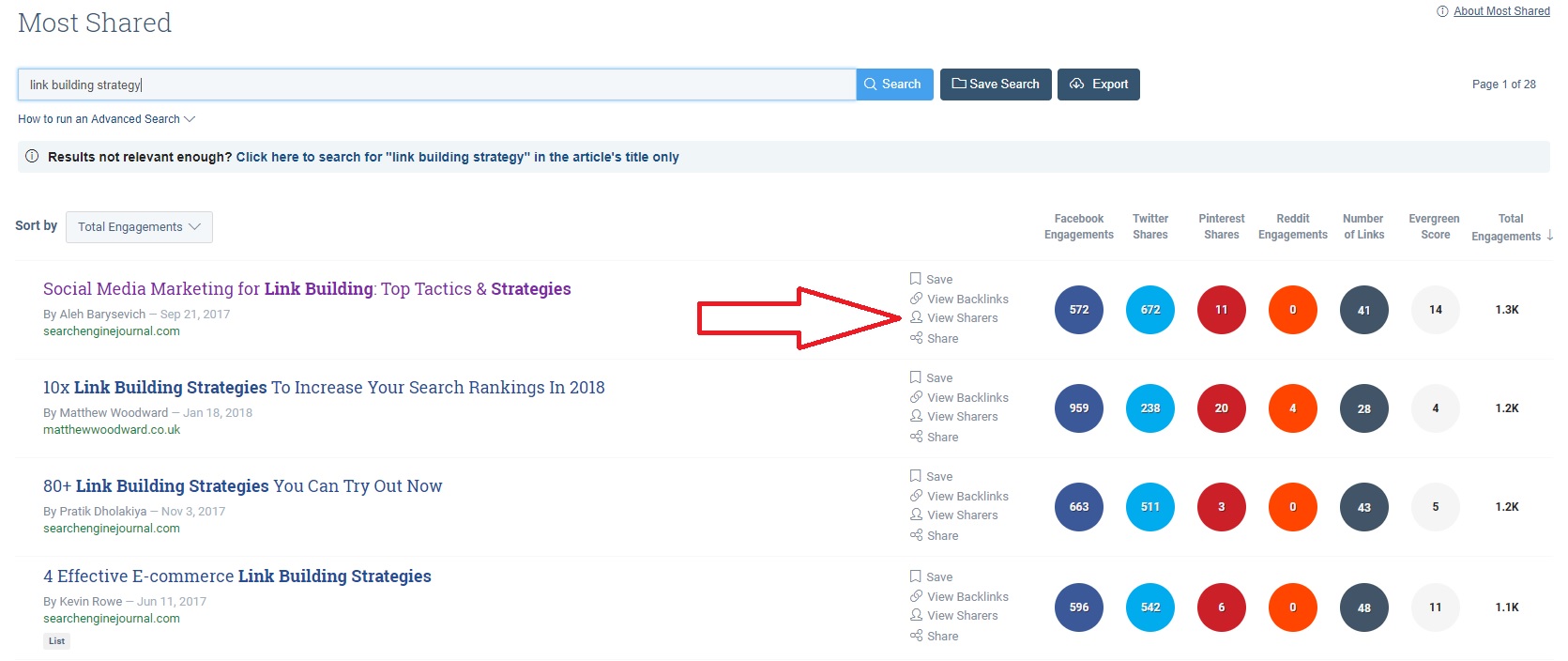Viewport: 1568px width, 661px height.
Task: Sort by Twitter Shares column header
Action: tap(1150, 227)
